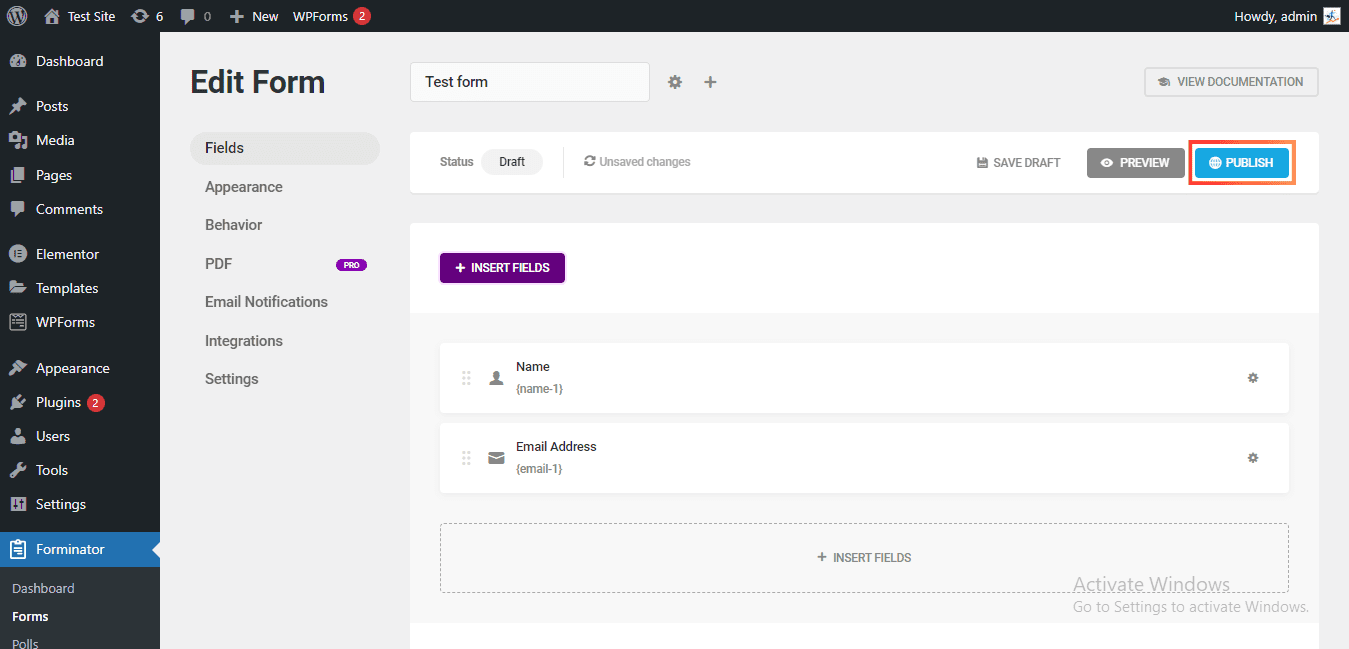Click the plus icon next to the form settings gear
1349x649 pixels.
[710, 81]
